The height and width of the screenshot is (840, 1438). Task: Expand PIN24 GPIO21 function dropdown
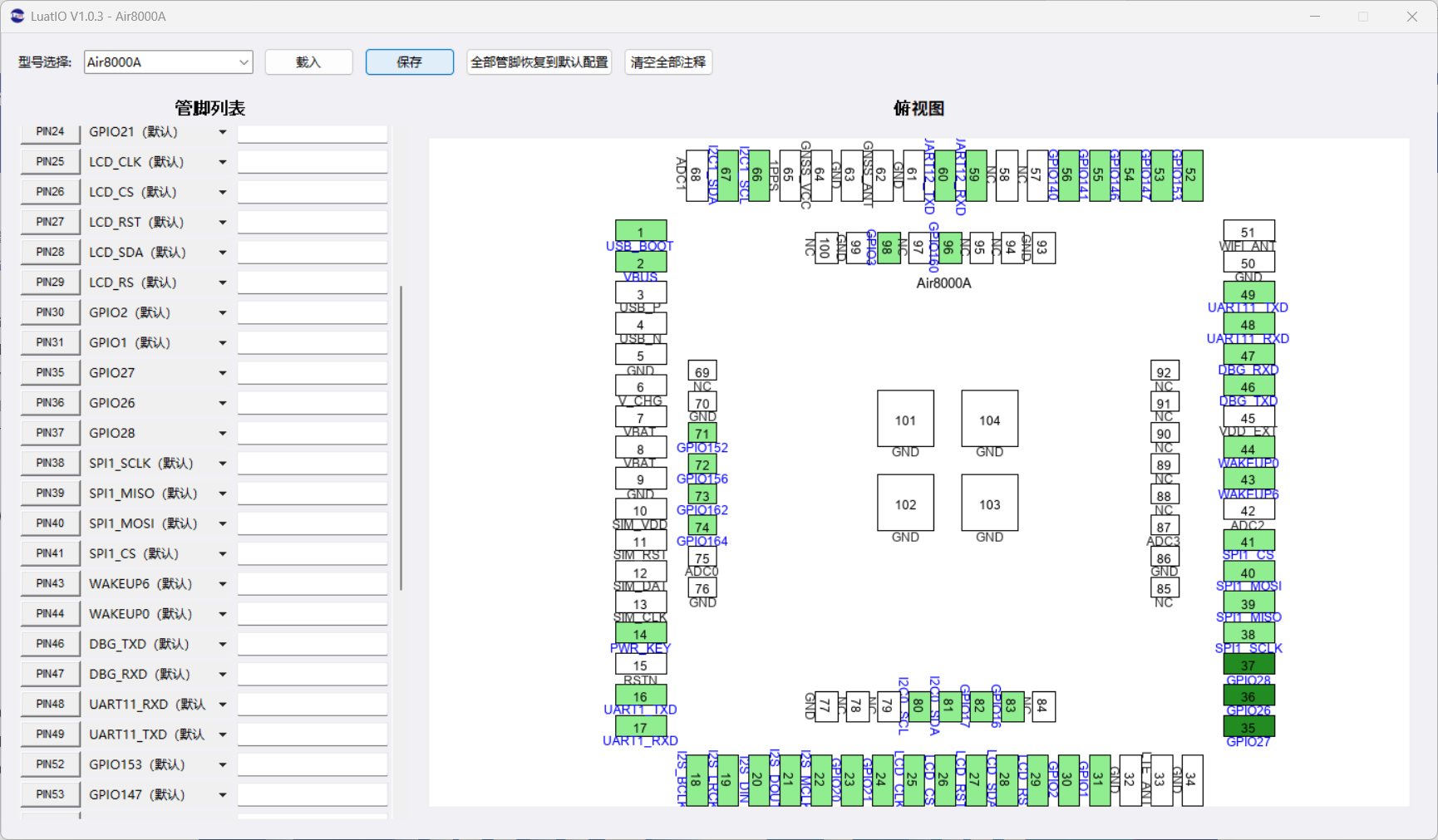(222, 132)
